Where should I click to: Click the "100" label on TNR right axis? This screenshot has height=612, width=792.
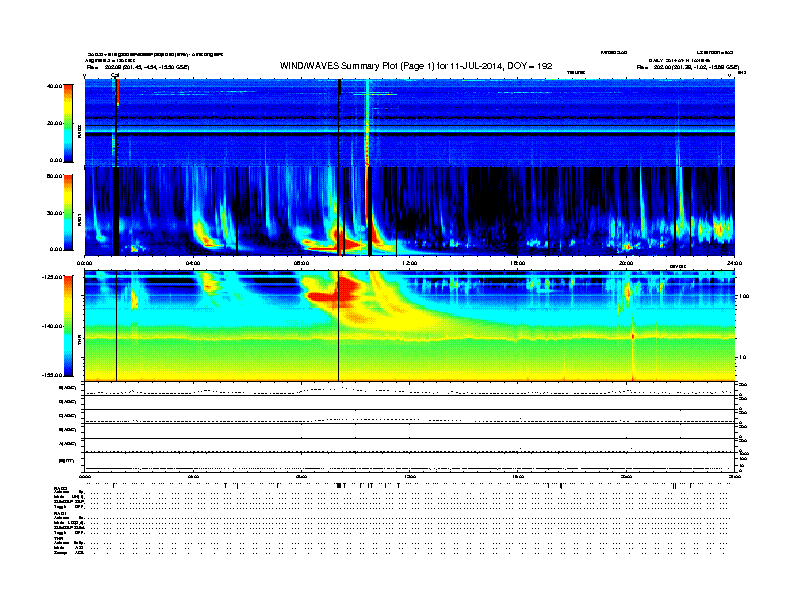744,296
